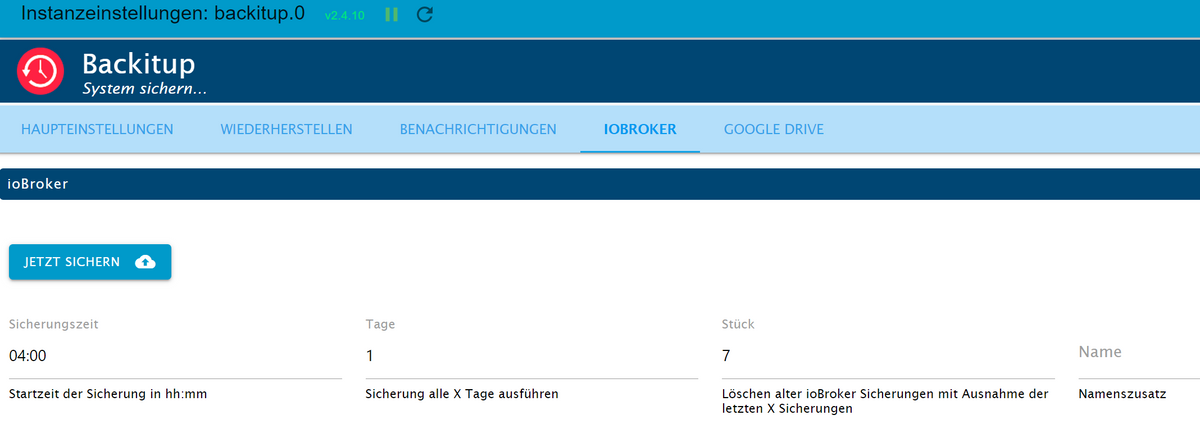Switch to the Wiederherstellen tab
The width and height of the screenshot is (1200, 430).
point(287,129)
